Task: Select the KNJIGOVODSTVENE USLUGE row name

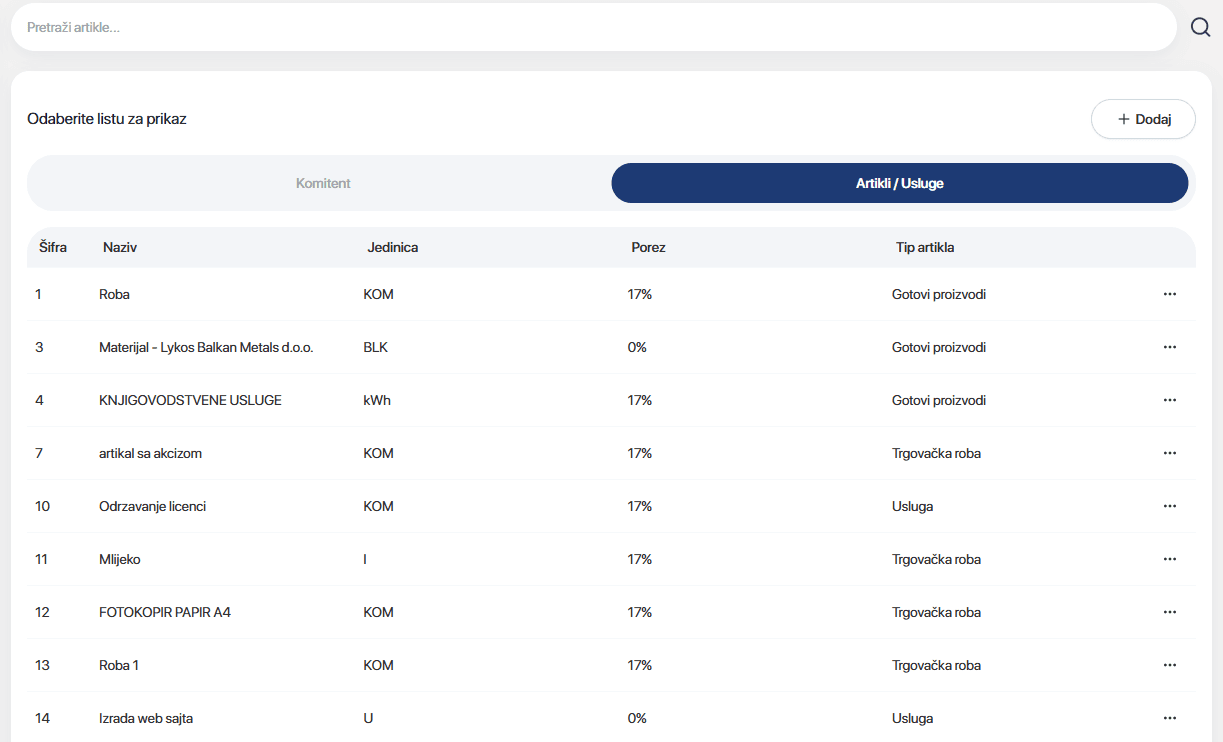Action: coord(190,400)
